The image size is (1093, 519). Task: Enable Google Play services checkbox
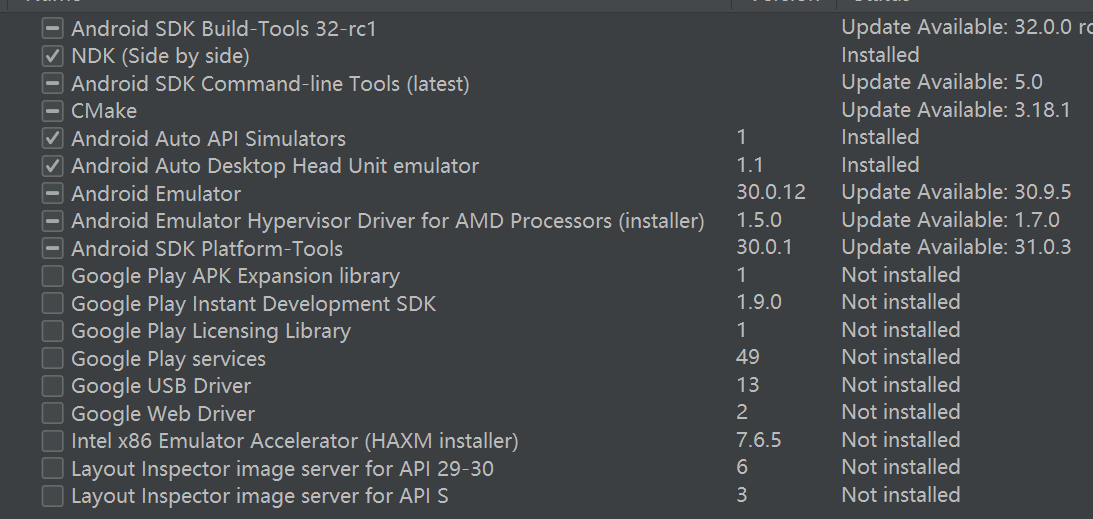(52, 359)
